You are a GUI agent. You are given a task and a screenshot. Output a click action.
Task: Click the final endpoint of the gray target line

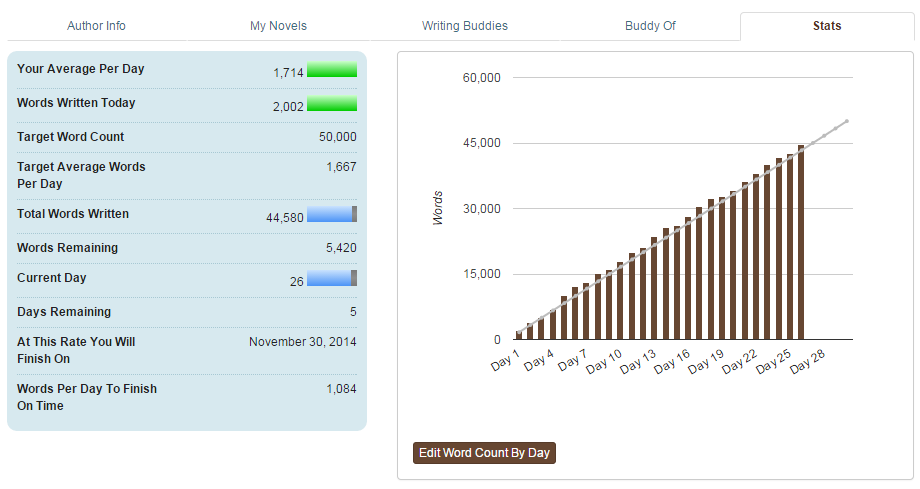coord(847,121)
